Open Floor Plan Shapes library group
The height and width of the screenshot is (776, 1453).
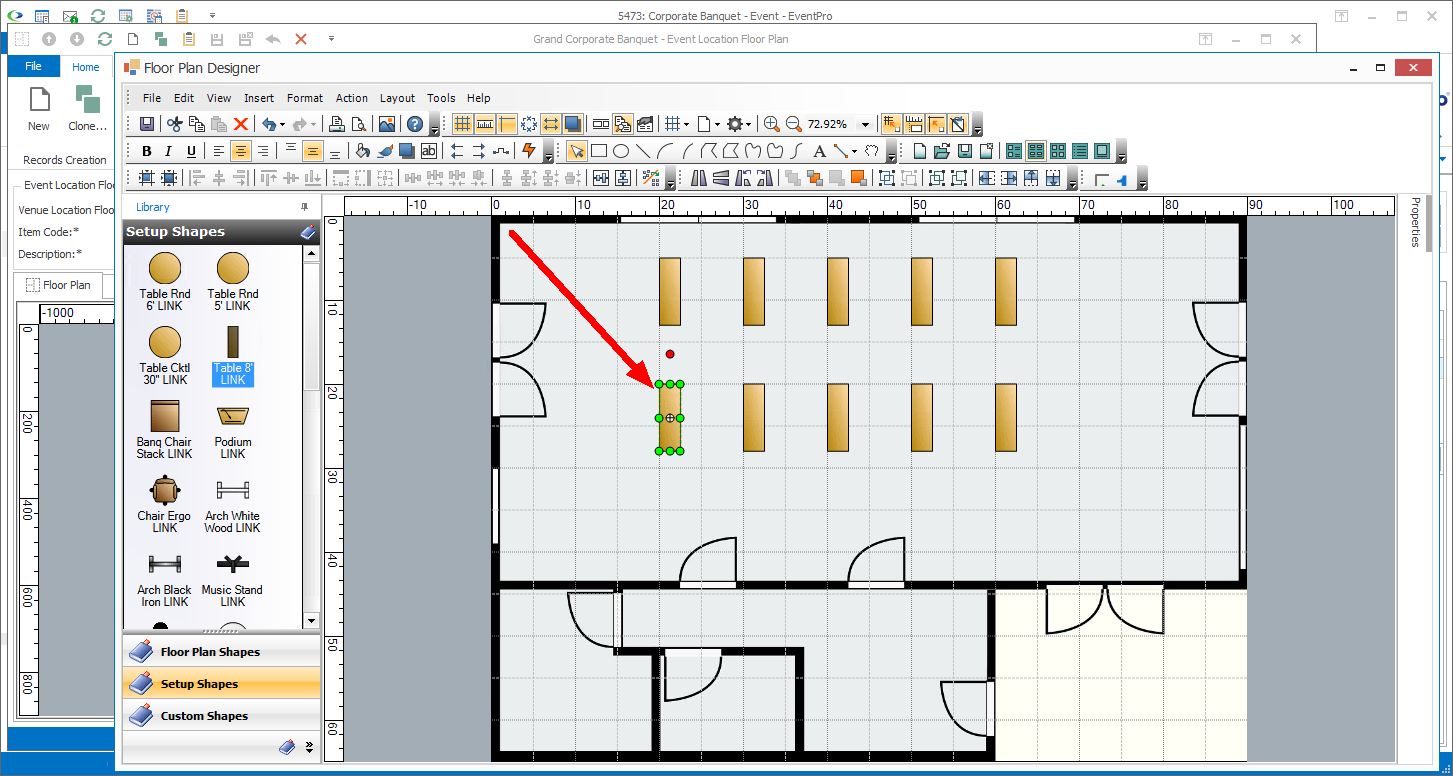click(221, 652)
